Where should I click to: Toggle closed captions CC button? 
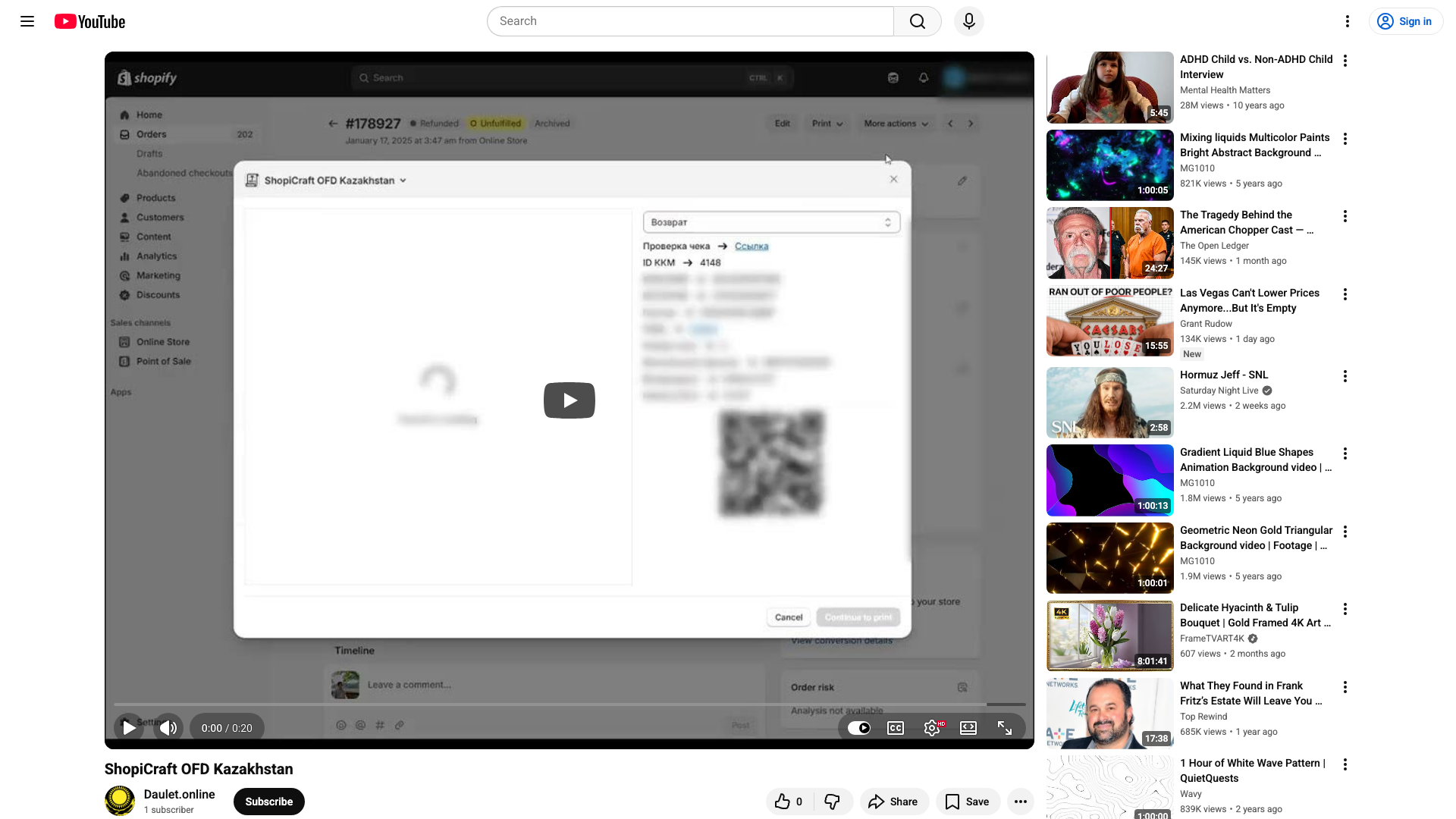tap(896, 728)
